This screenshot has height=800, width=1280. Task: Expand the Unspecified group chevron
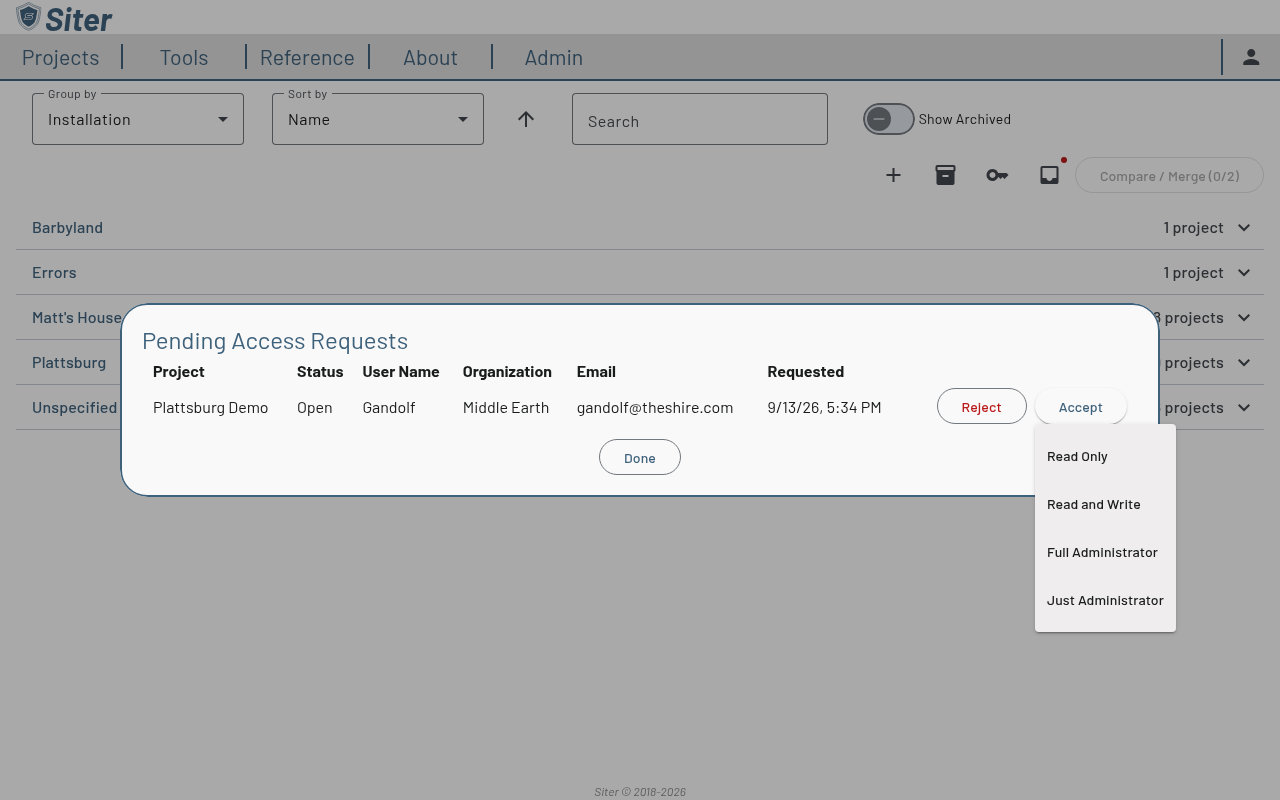click(x=1244, y=407)
